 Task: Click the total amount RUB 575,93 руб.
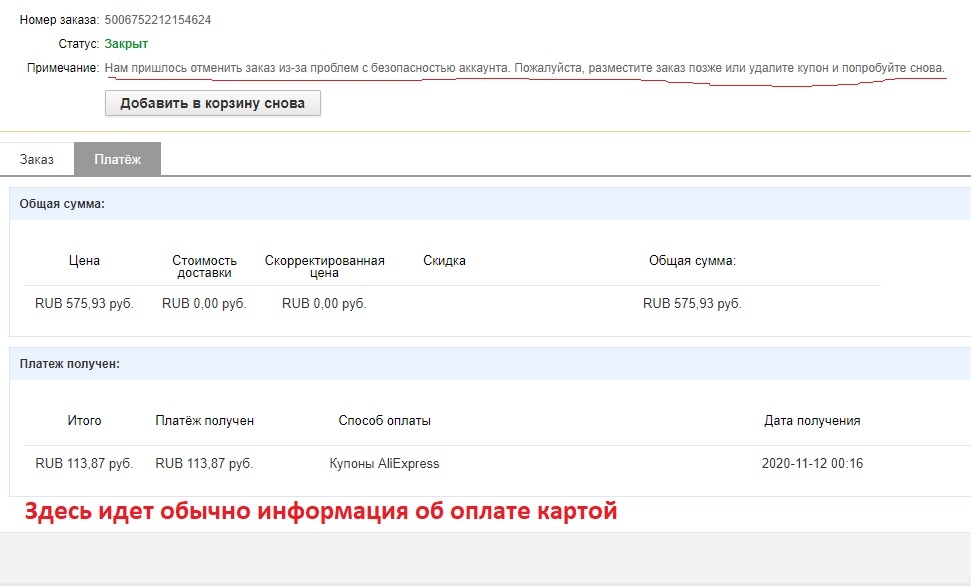694,303
